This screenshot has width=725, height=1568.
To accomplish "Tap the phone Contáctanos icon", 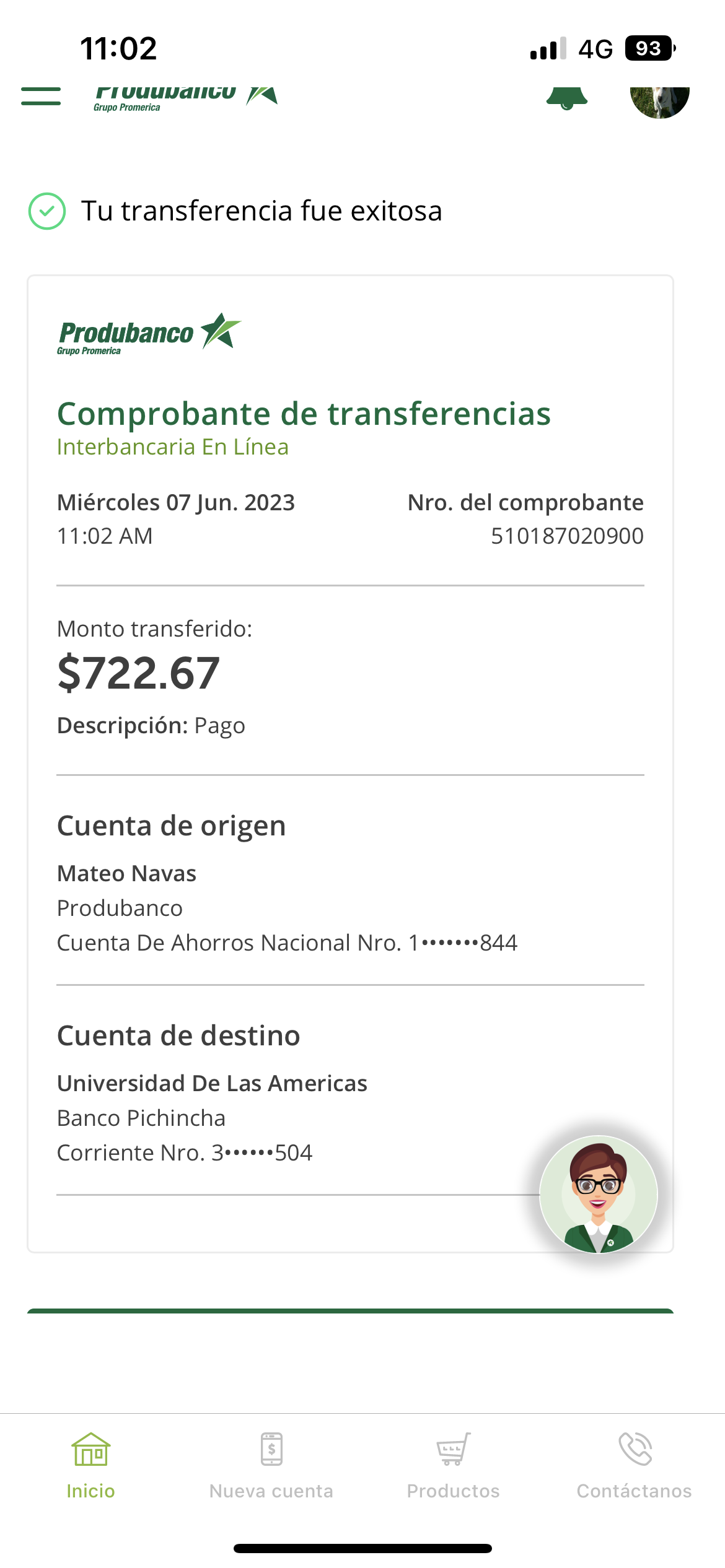I will click(635, 1450).
